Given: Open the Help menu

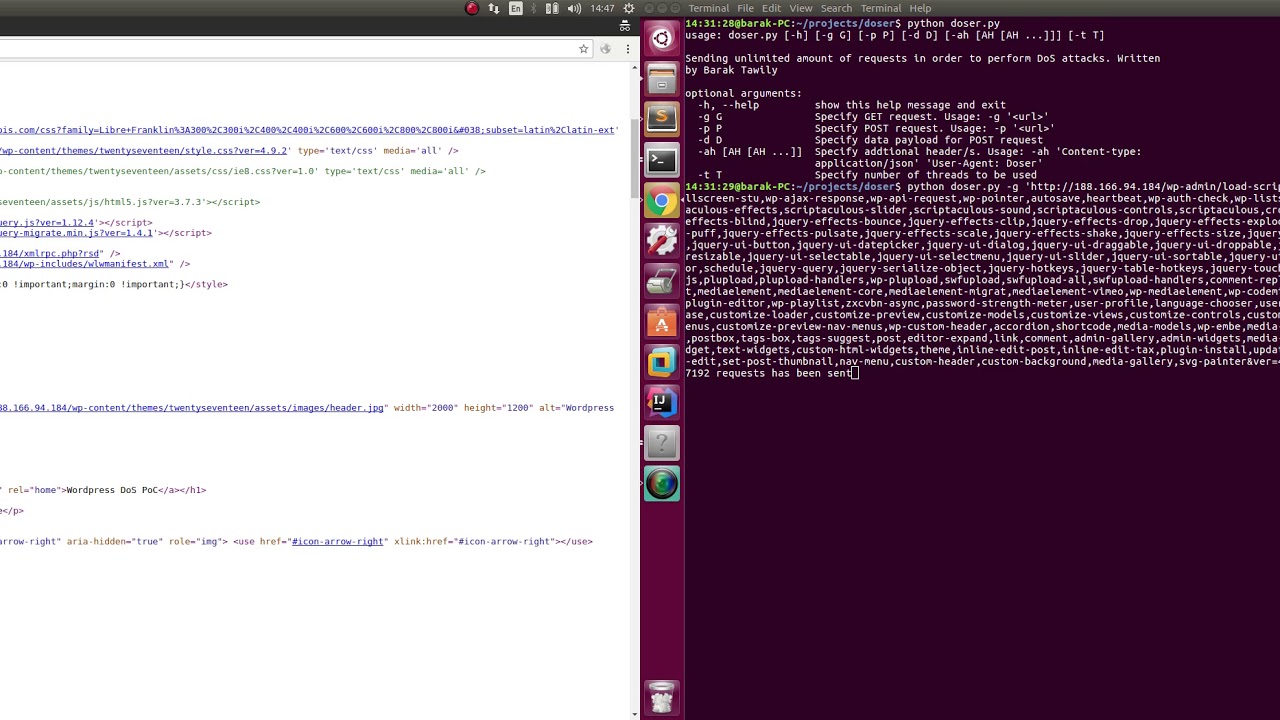Looking at the screenshot, I should point(920,8).
